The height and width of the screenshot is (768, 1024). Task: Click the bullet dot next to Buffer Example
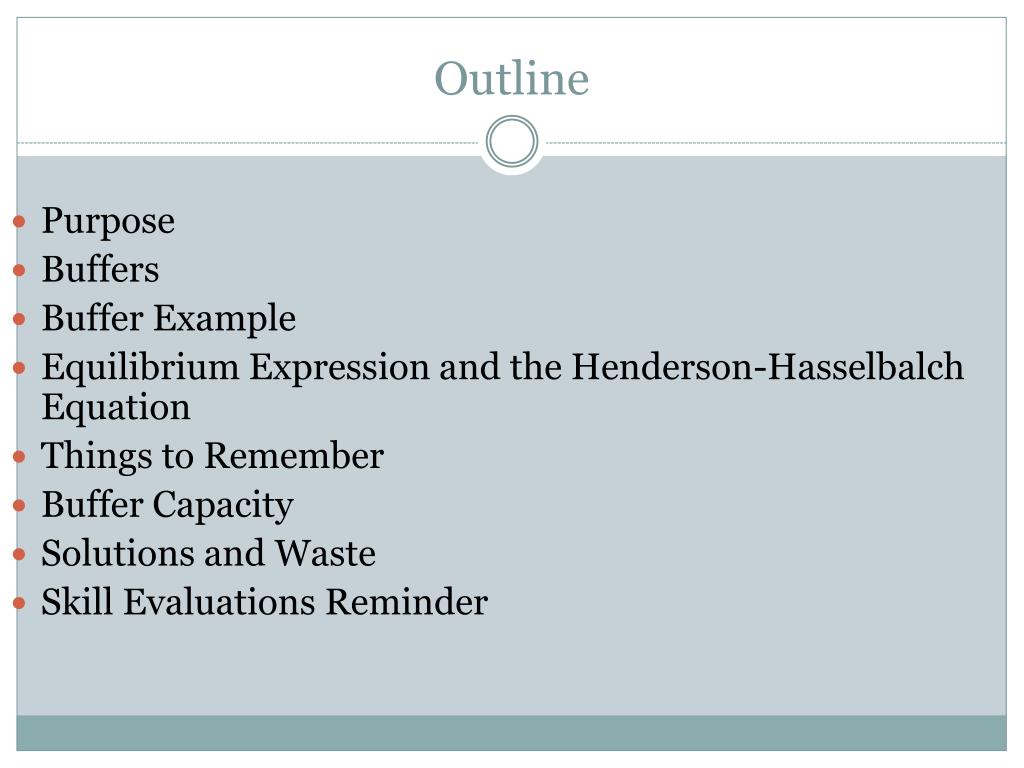point(19,319)
